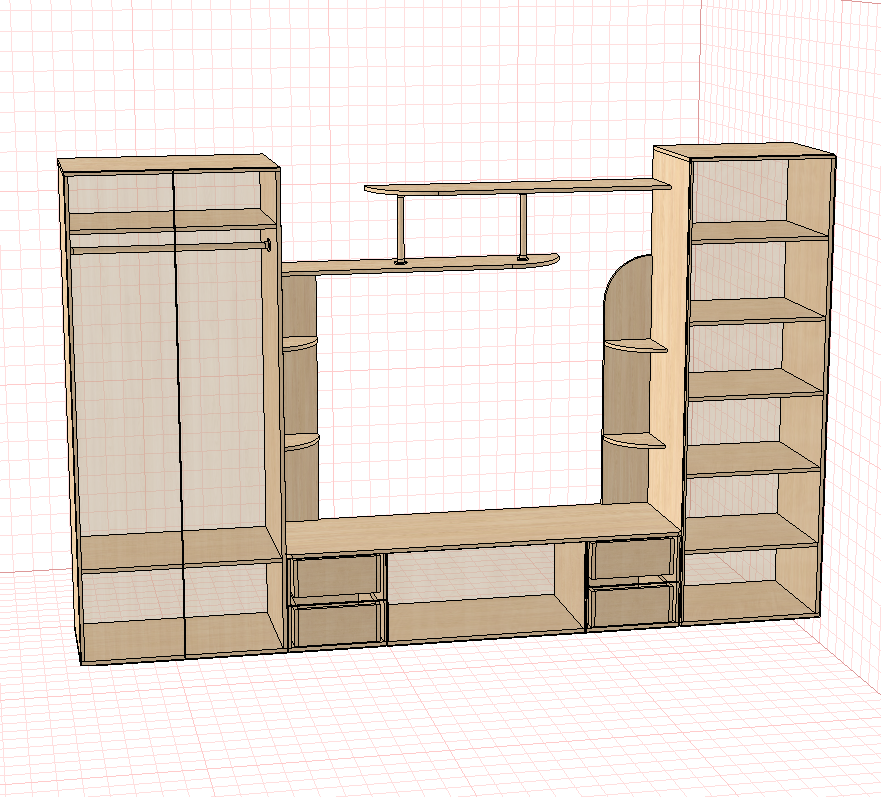Select the upper rounded corner shelf beside the wardrobe
Image resolution: width=881 pixels, height=797 pixels.
(300, 343)
